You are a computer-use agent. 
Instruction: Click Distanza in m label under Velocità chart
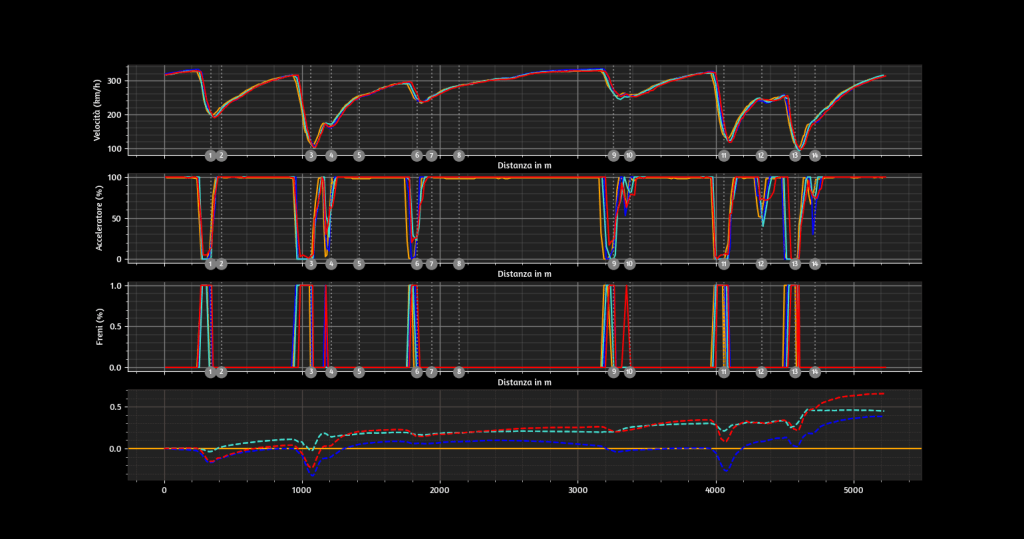(524, 163)
